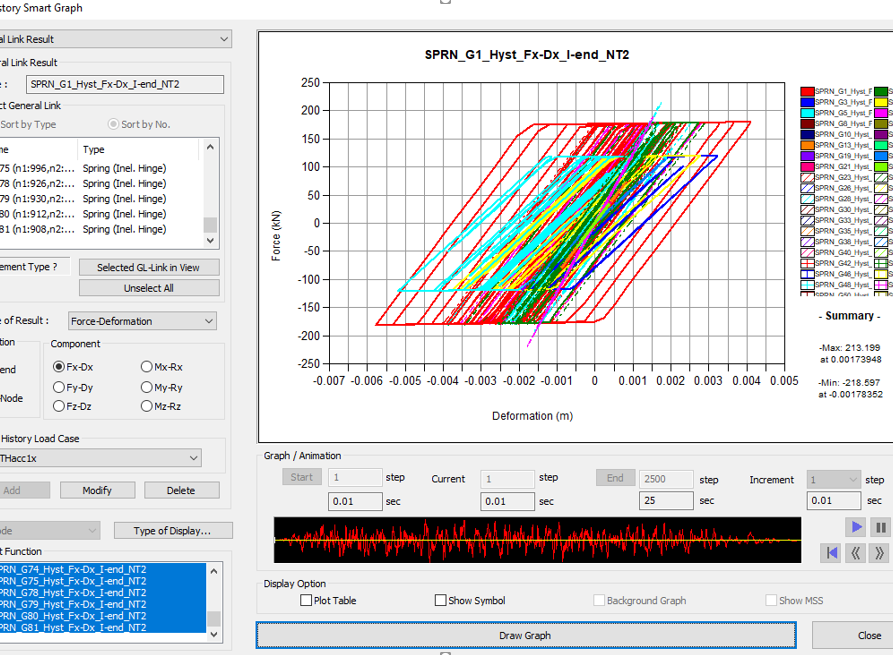Screen dimensions: 893x655
Task: Select the Fy-Dy component radio button
Action: tap(58, 387)
